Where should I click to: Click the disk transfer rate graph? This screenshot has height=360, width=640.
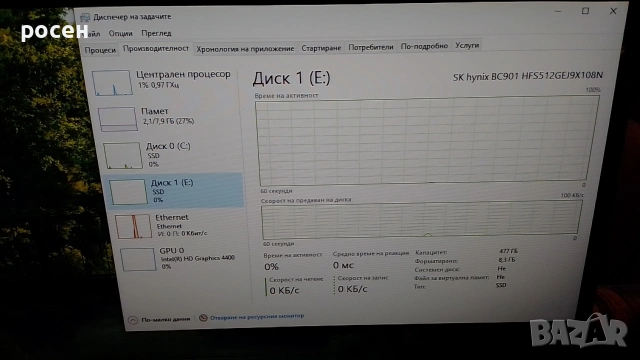(x=422, y=220)
